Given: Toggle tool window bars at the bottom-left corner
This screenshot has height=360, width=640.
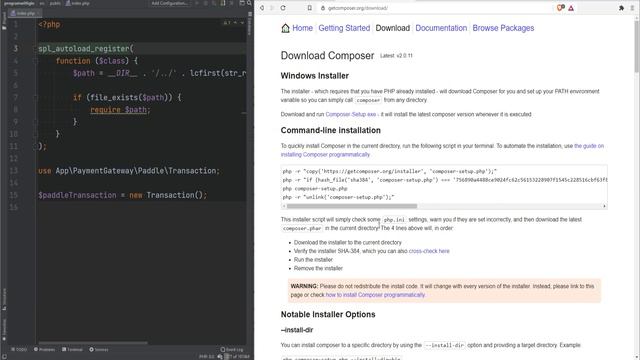Looking at the screenshot, I should click(4, 356).
